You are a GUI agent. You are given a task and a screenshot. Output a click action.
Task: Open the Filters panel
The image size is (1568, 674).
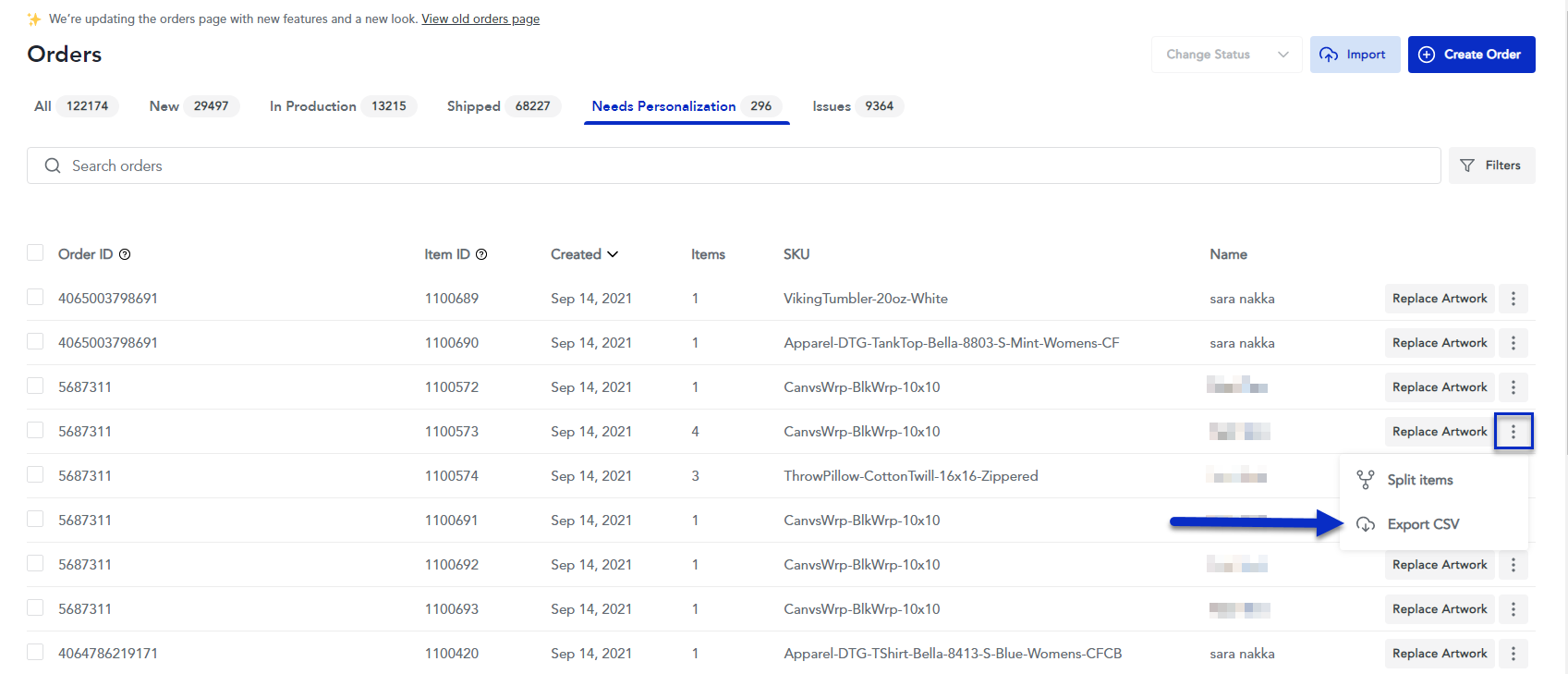tap(1491, 165)
